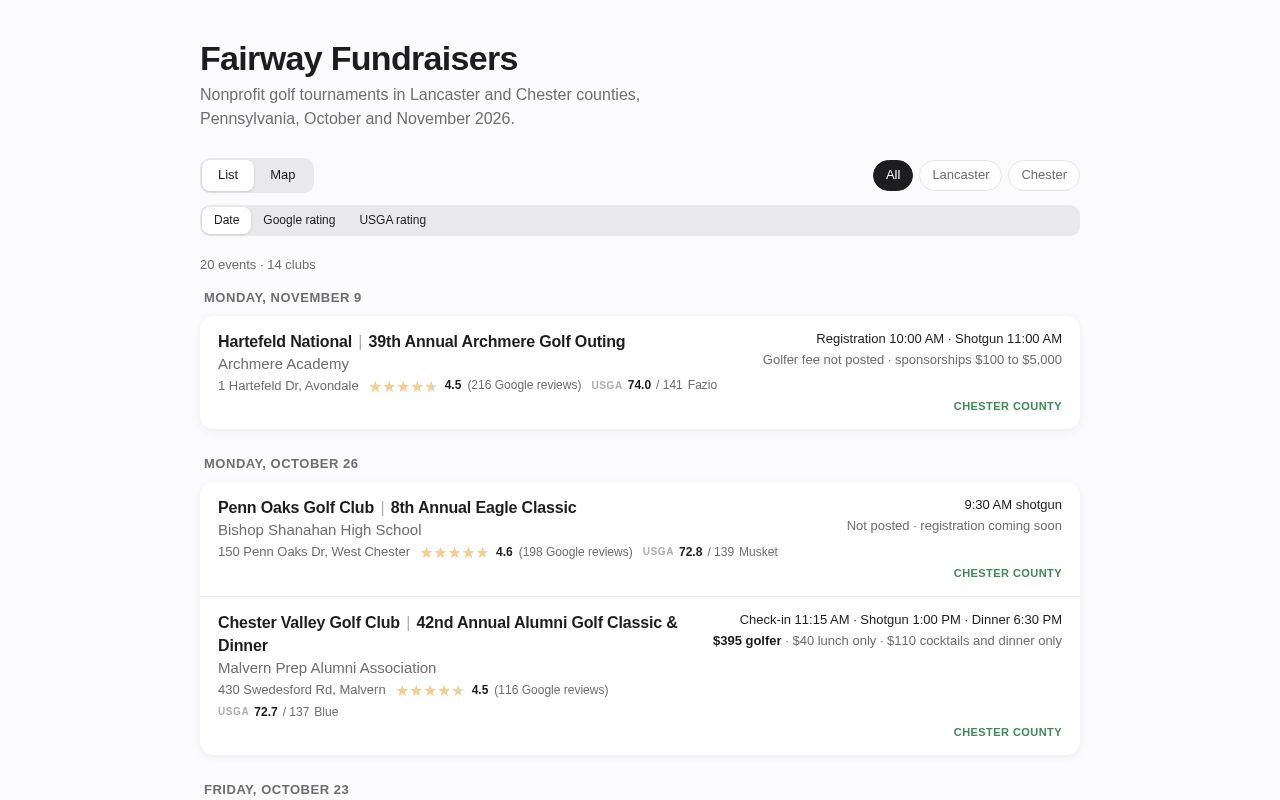1280x800 pixels.
Task: Filter events to Lancaster county
Action: 960,175
